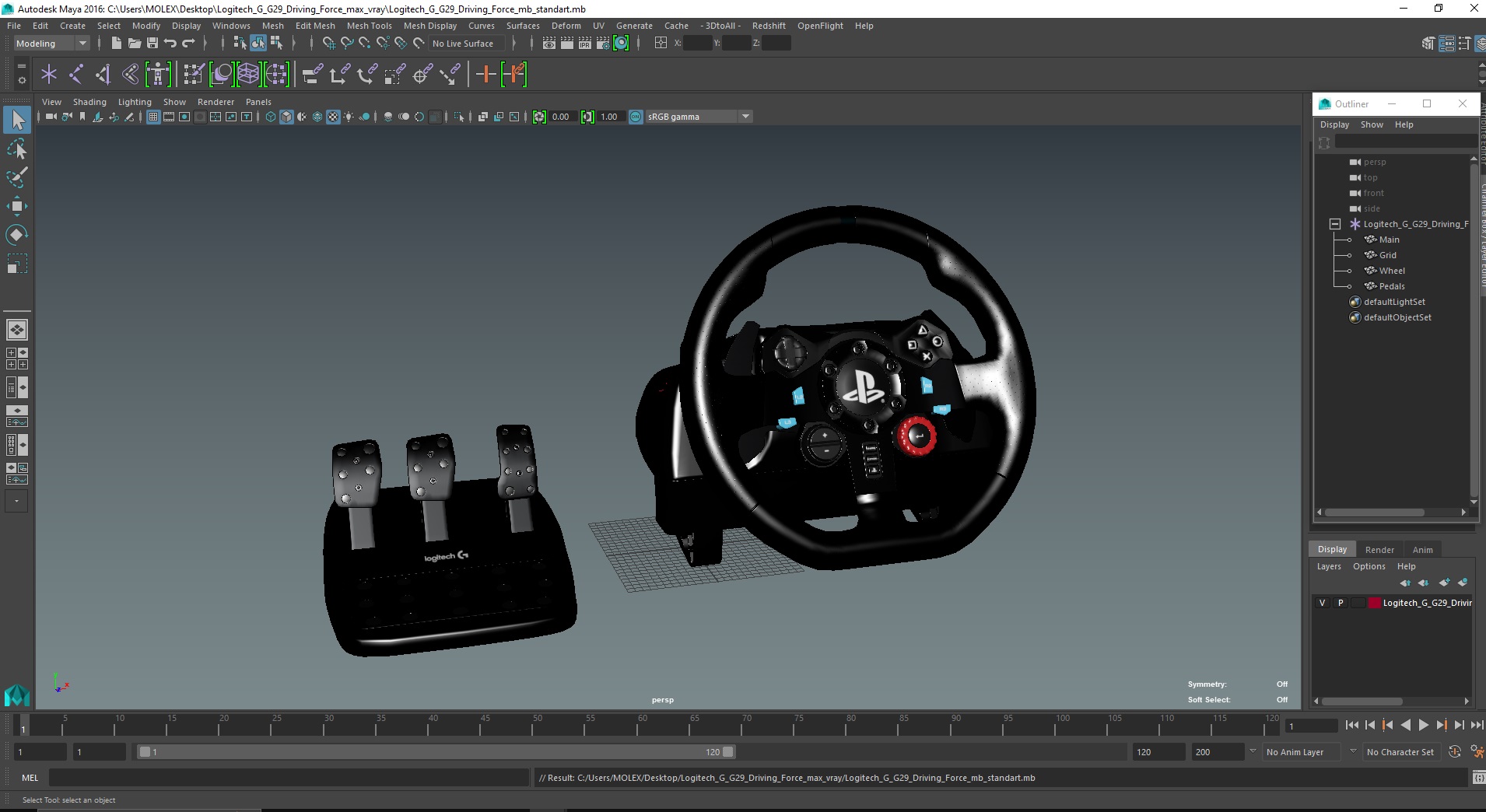Toggle color management ON button
Viewport: 1486px width, 812px height.
pos(636,117)
